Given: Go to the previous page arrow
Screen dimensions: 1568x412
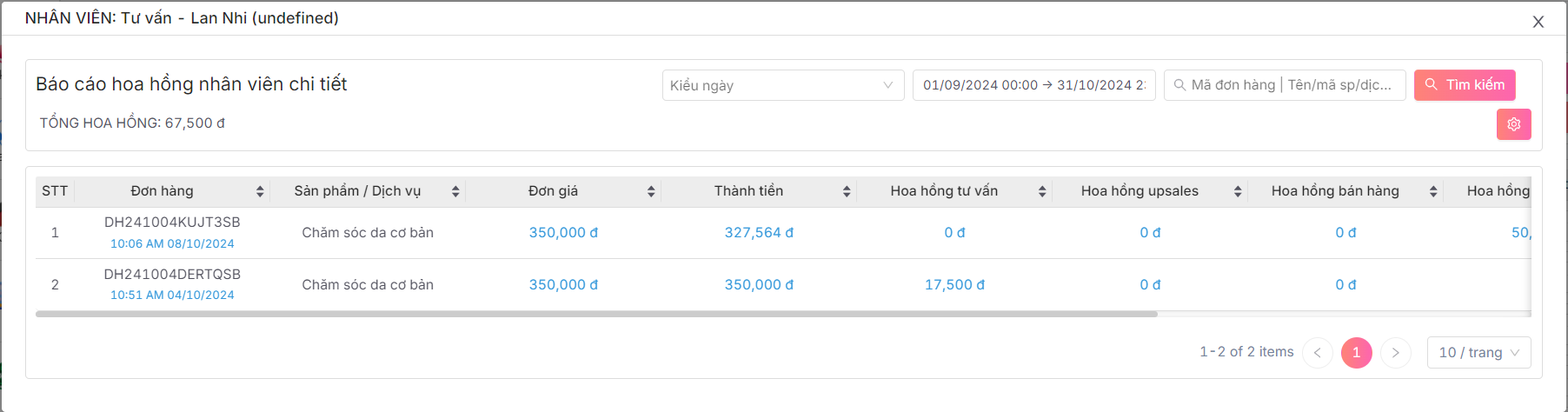Looking at the screenshot, I should point(1317,352).
